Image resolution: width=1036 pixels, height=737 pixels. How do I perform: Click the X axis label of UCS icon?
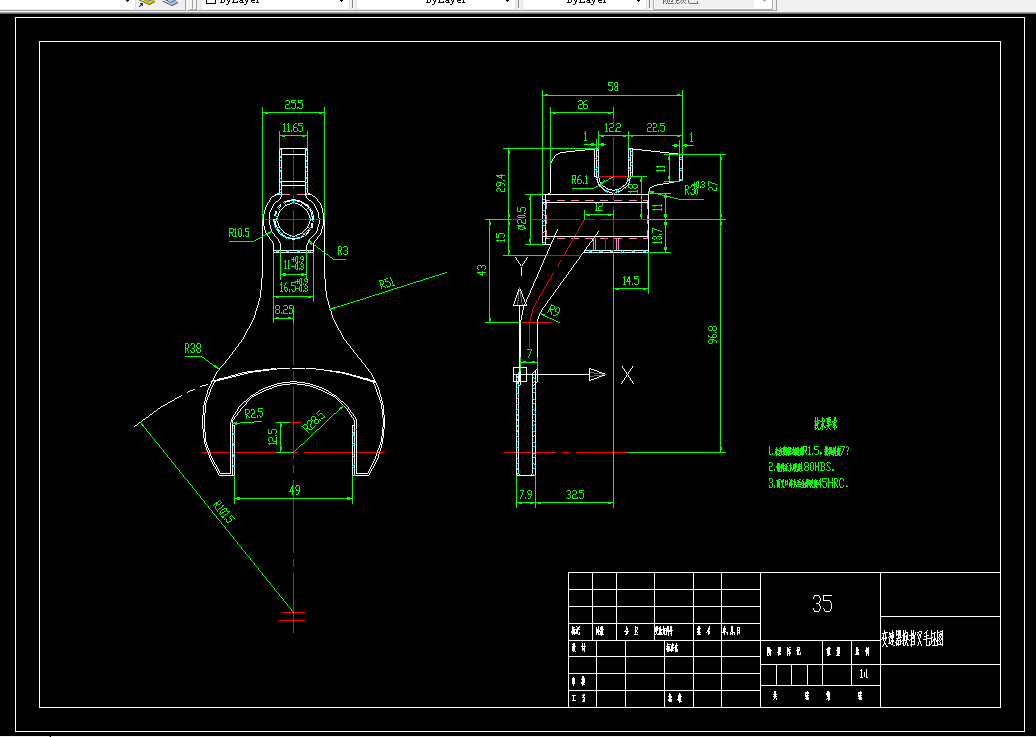627,375
